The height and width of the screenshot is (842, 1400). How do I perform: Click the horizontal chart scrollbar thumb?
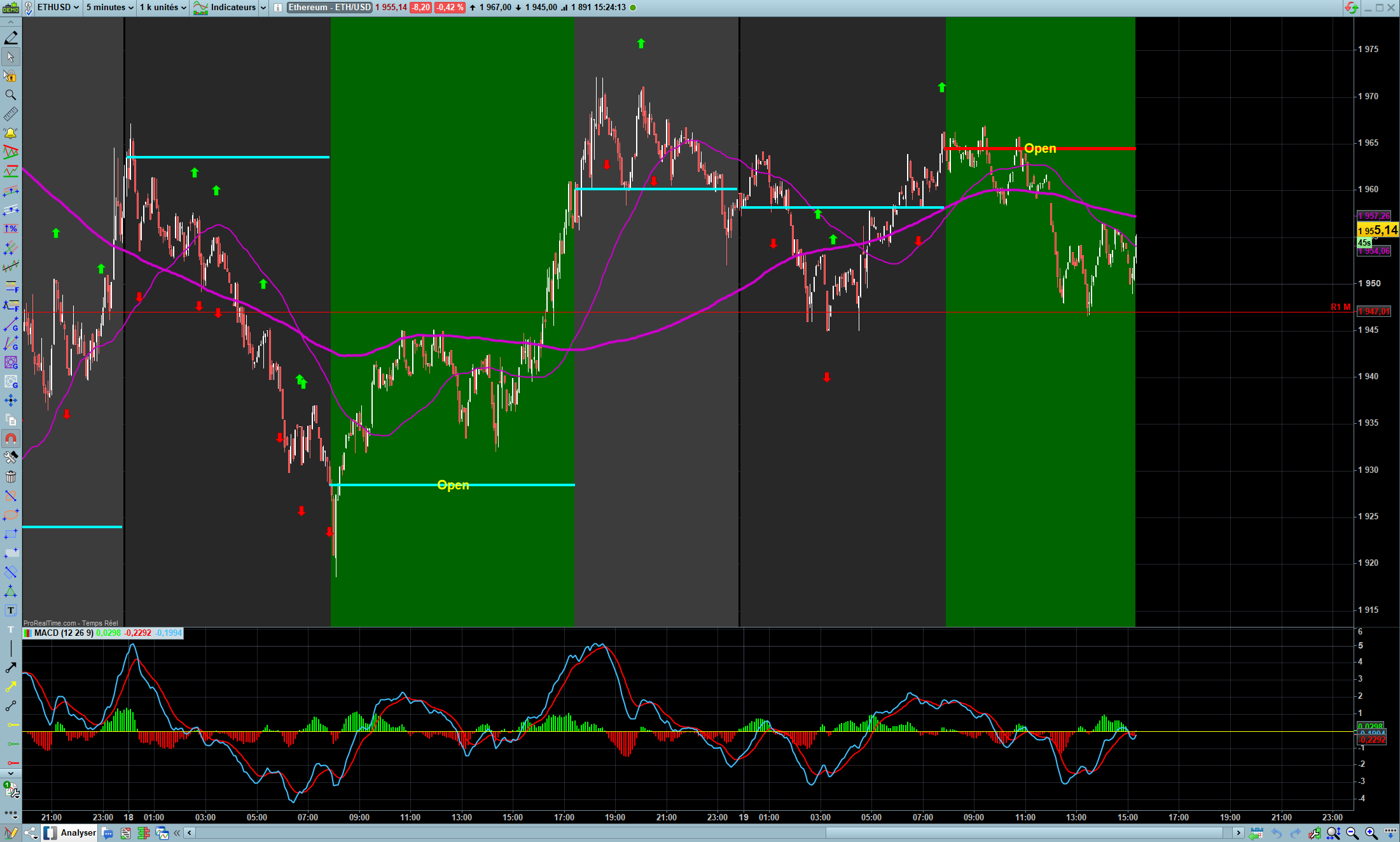tap(1024, 832)
